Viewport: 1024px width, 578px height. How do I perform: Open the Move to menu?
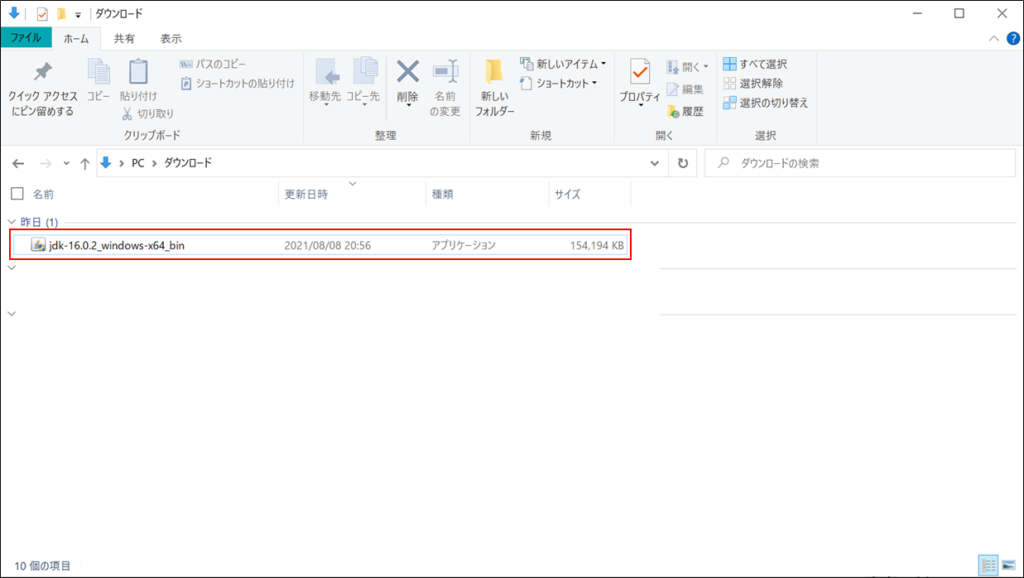(325, 82)
